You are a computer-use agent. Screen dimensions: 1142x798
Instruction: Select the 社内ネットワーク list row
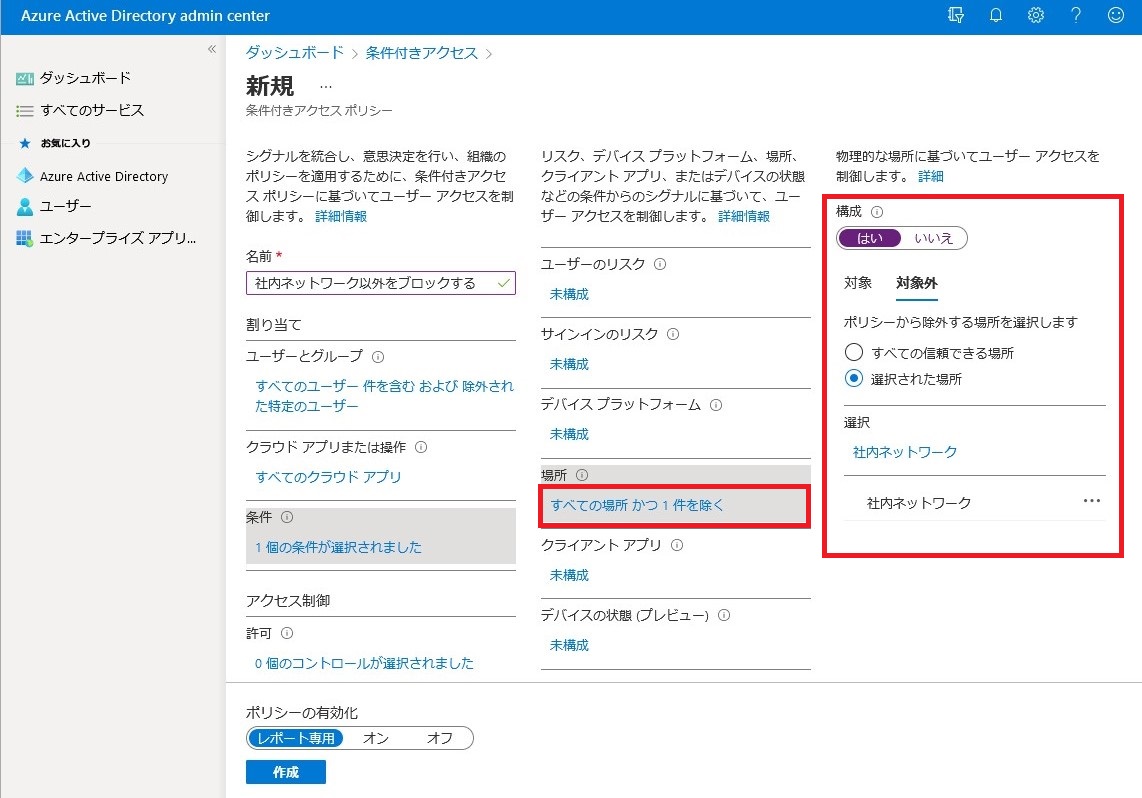pyautogui.click(x=974, y=502)
